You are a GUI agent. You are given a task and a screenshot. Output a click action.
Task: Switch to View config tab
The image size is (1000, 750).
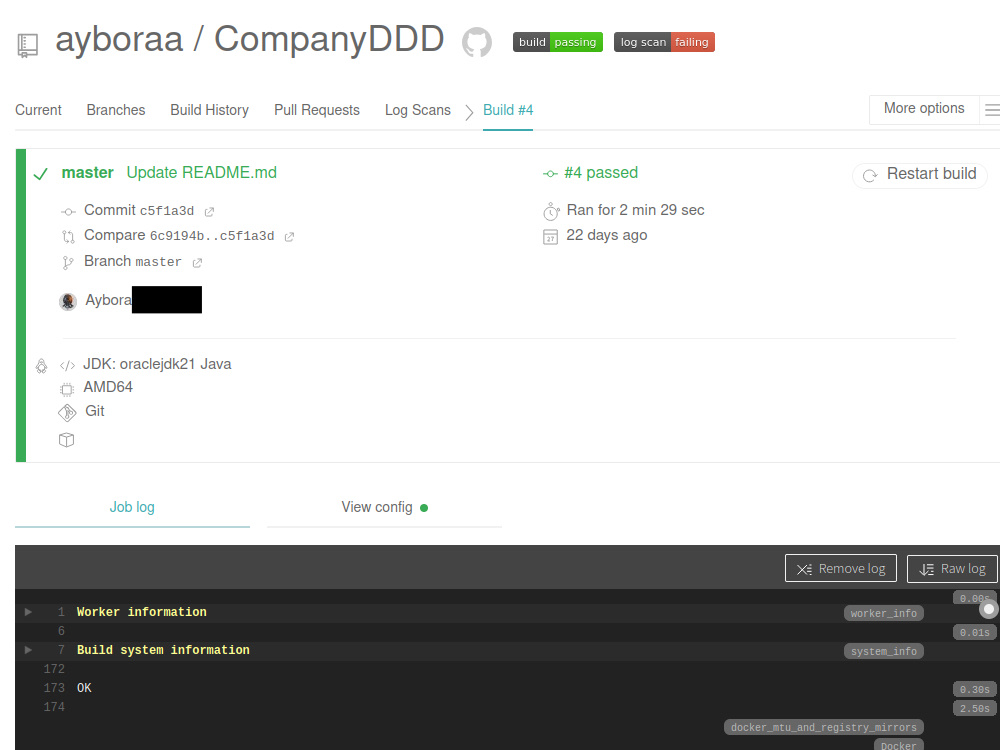pyautogui.click(x=384, y=508)
